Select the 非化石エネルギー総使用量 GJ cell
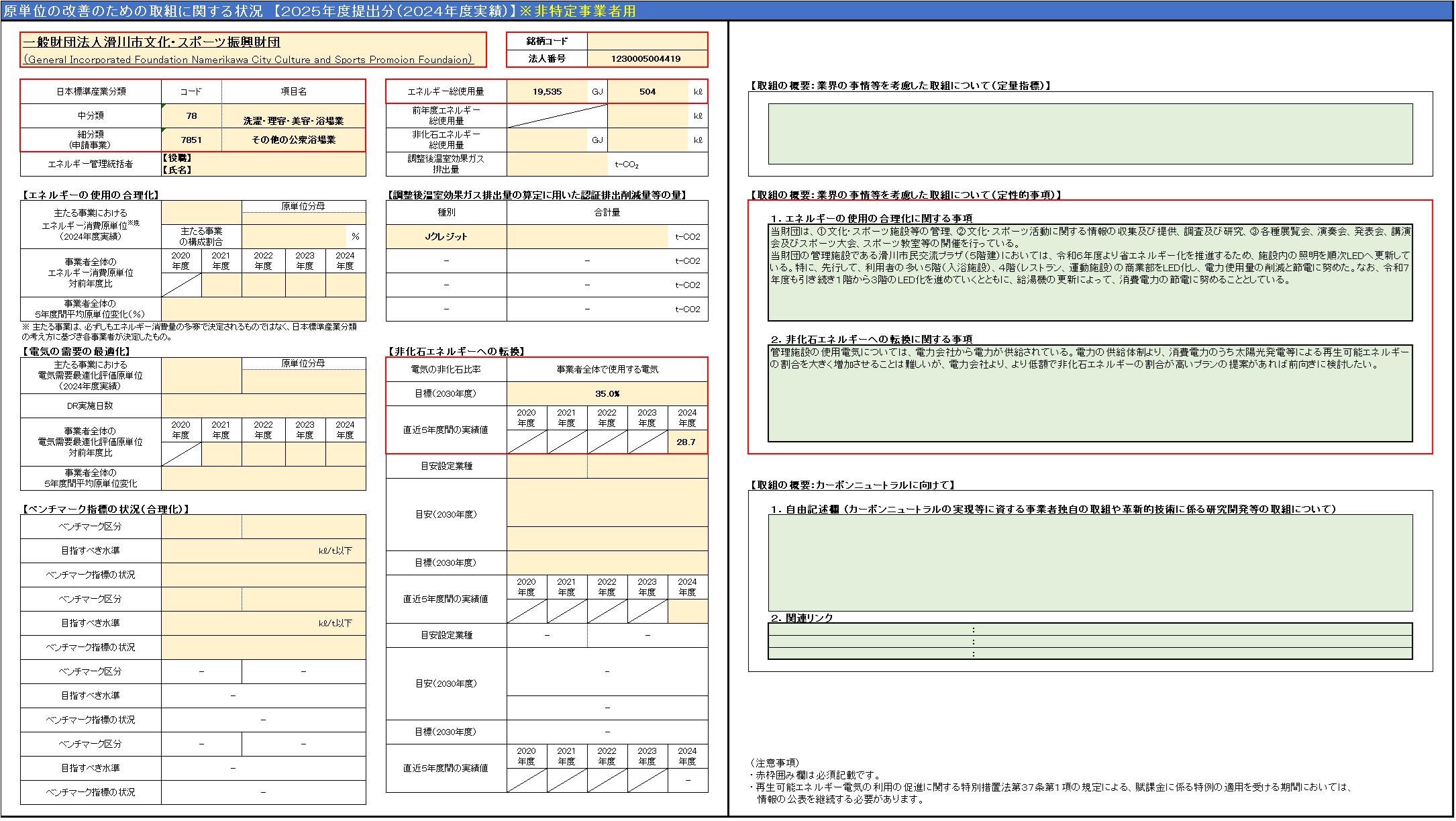The width and height of the screenshot is (1456, 821). point(547,140)
